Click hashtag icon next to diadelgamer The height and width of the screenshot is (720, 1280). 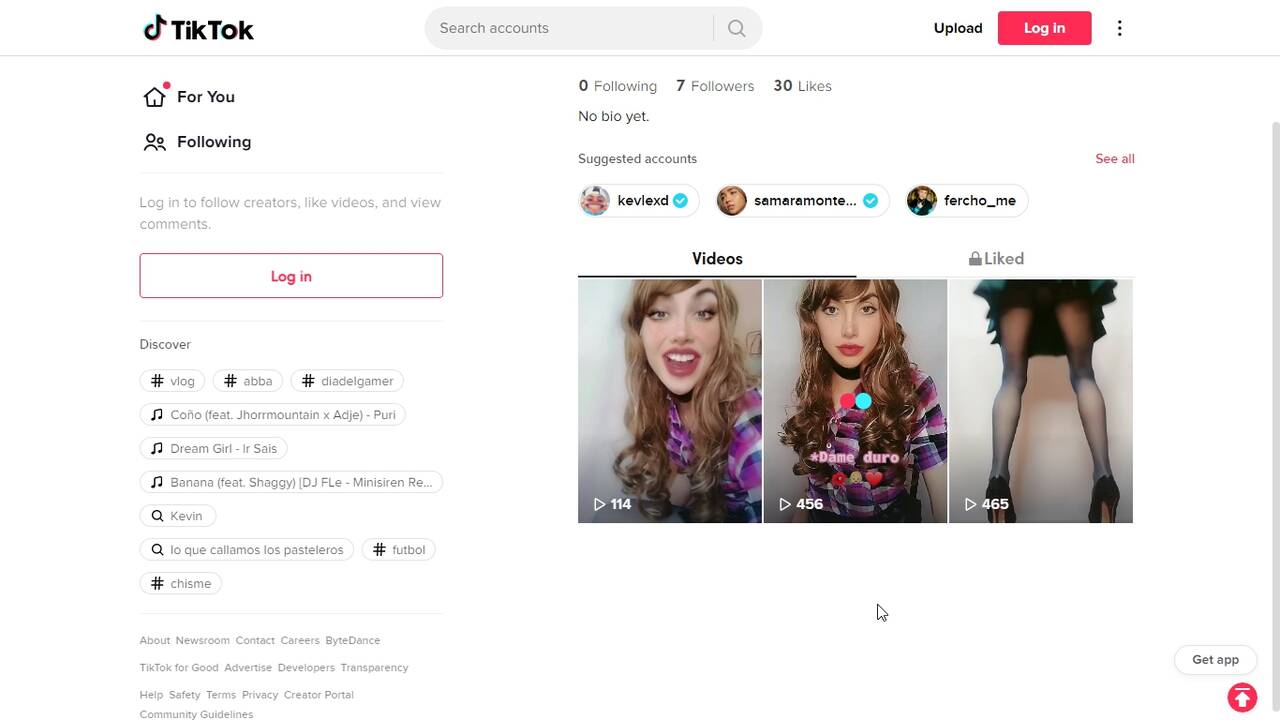[x=308, y=381]
